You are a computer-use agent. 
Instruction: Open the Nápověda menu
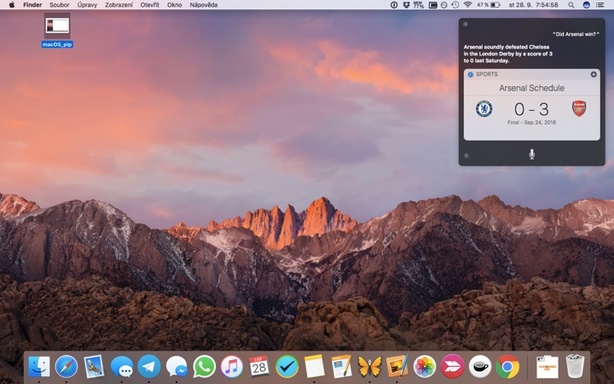(203, 5)
